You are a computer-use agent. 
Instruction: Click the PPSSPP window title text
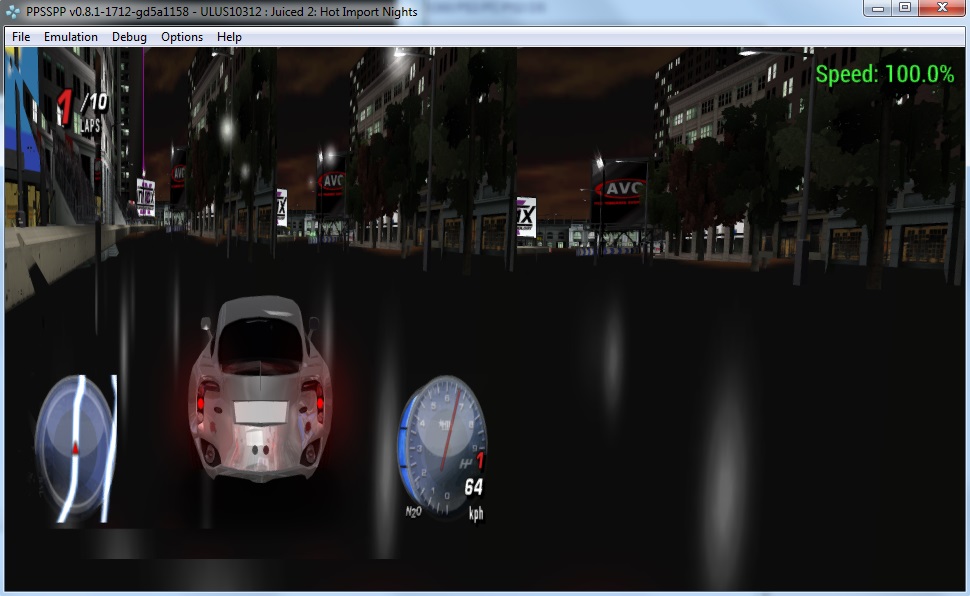pyautogui.click(x=221, y=12)
